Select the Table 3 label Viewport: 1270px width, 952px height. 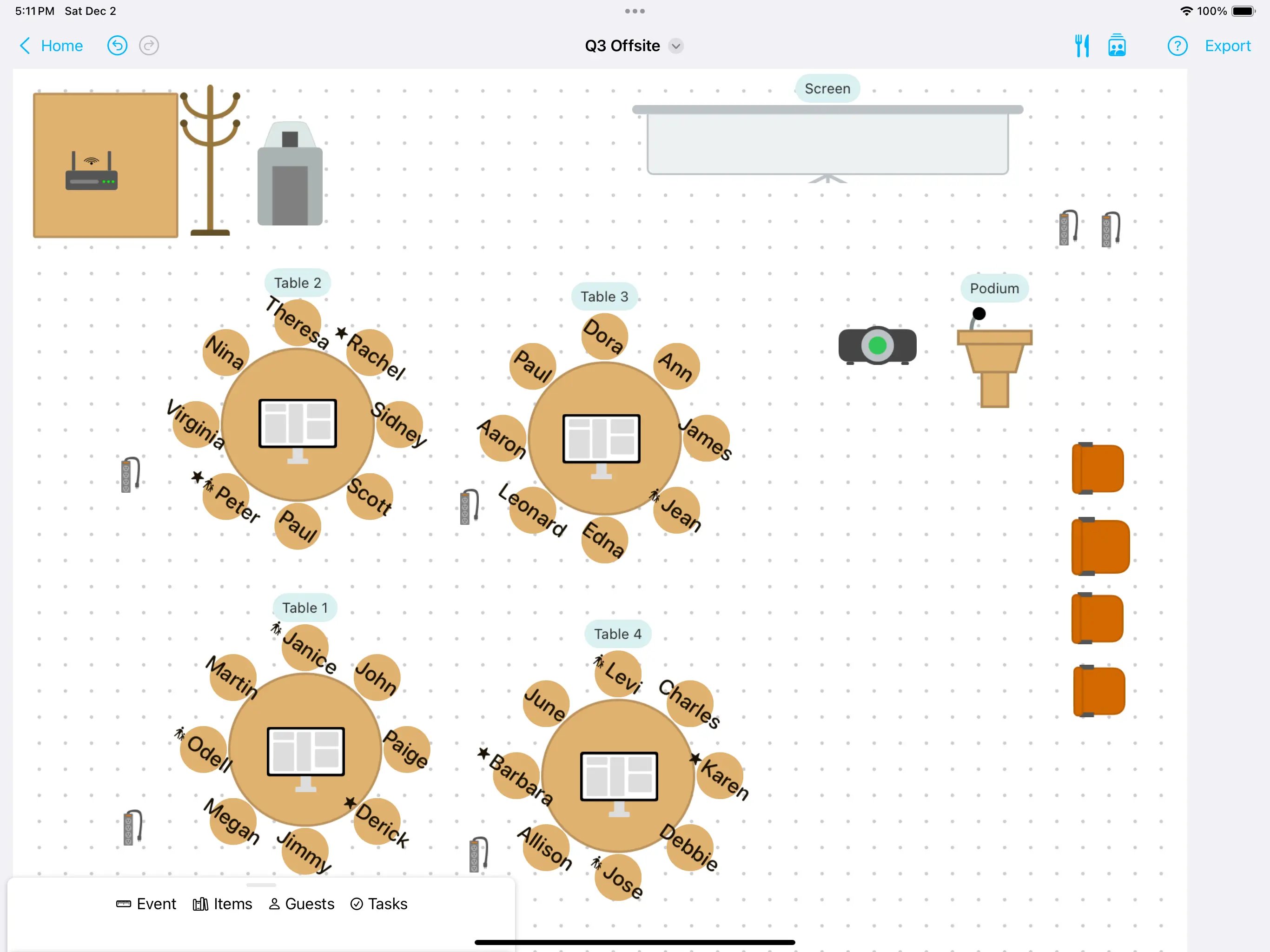604,296
